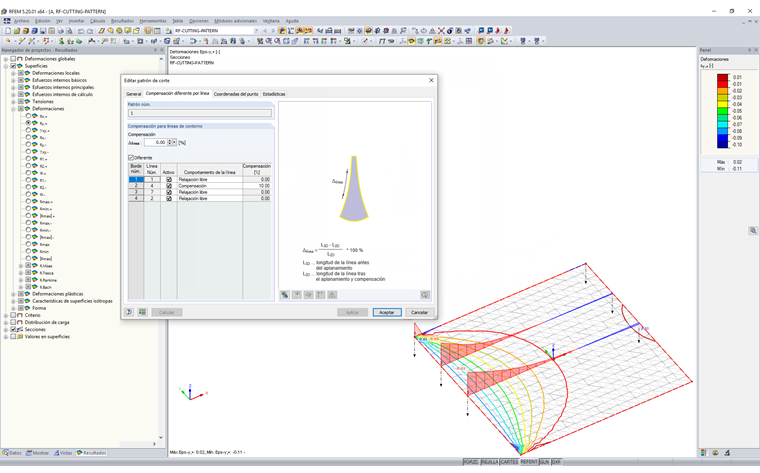Click the first green icon under dialog preview
The height and width of the screenshot is (473, 760).
285,295
